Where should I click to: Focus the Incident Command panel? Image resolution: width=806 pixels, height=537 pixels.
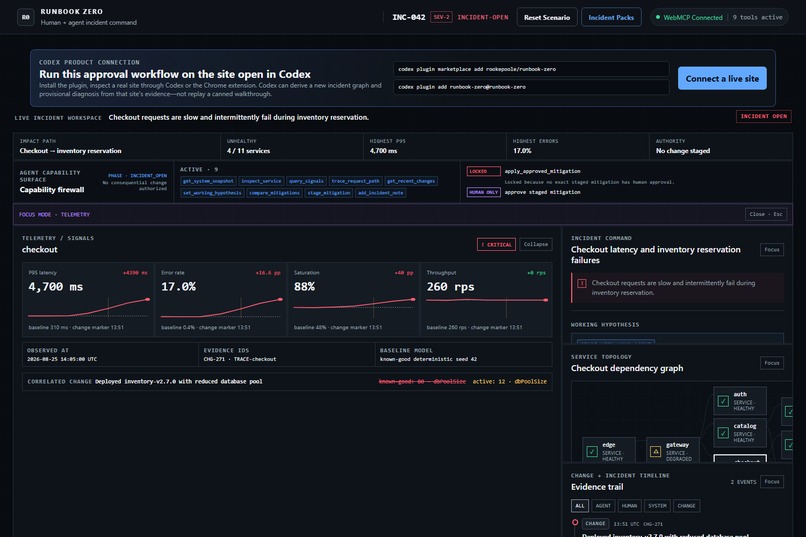tap(772, 249)
